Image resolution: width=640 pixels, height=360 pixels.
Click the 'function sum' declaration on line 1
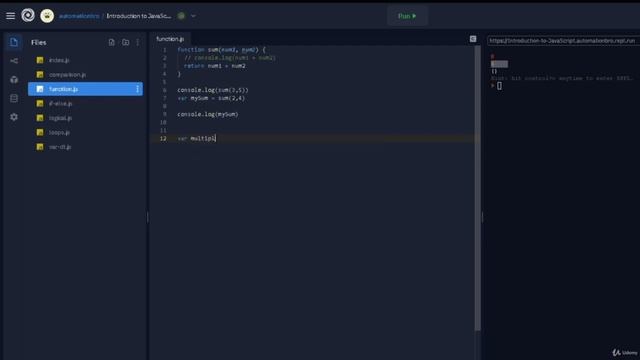(x=221, y=50)
